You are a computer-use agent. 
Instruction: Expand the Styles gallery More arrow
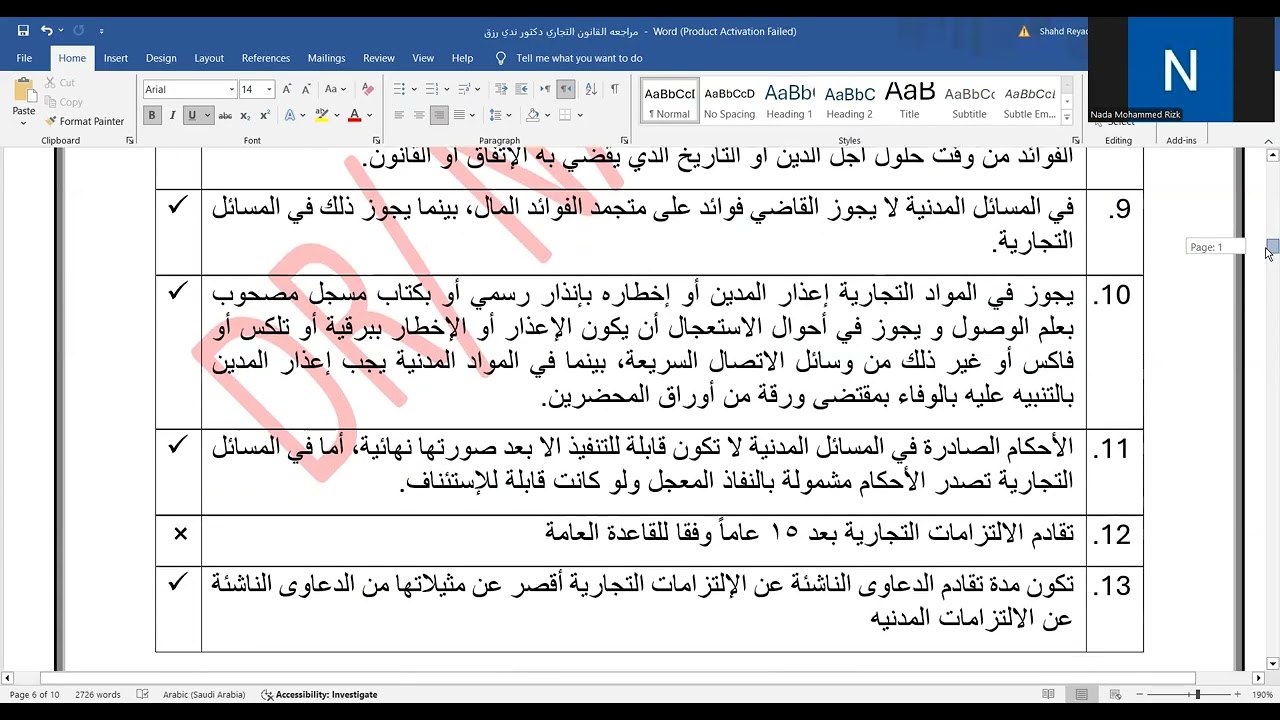1067,117
